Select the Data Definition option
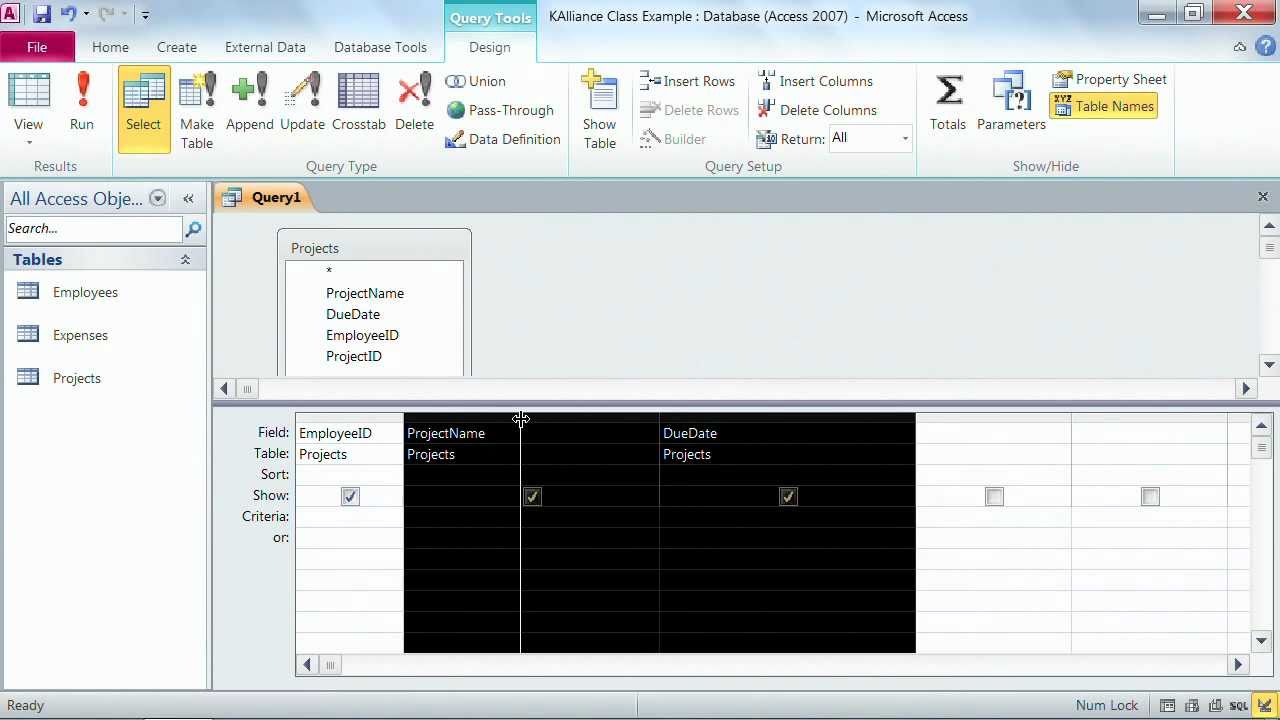 tap(503, 139)
